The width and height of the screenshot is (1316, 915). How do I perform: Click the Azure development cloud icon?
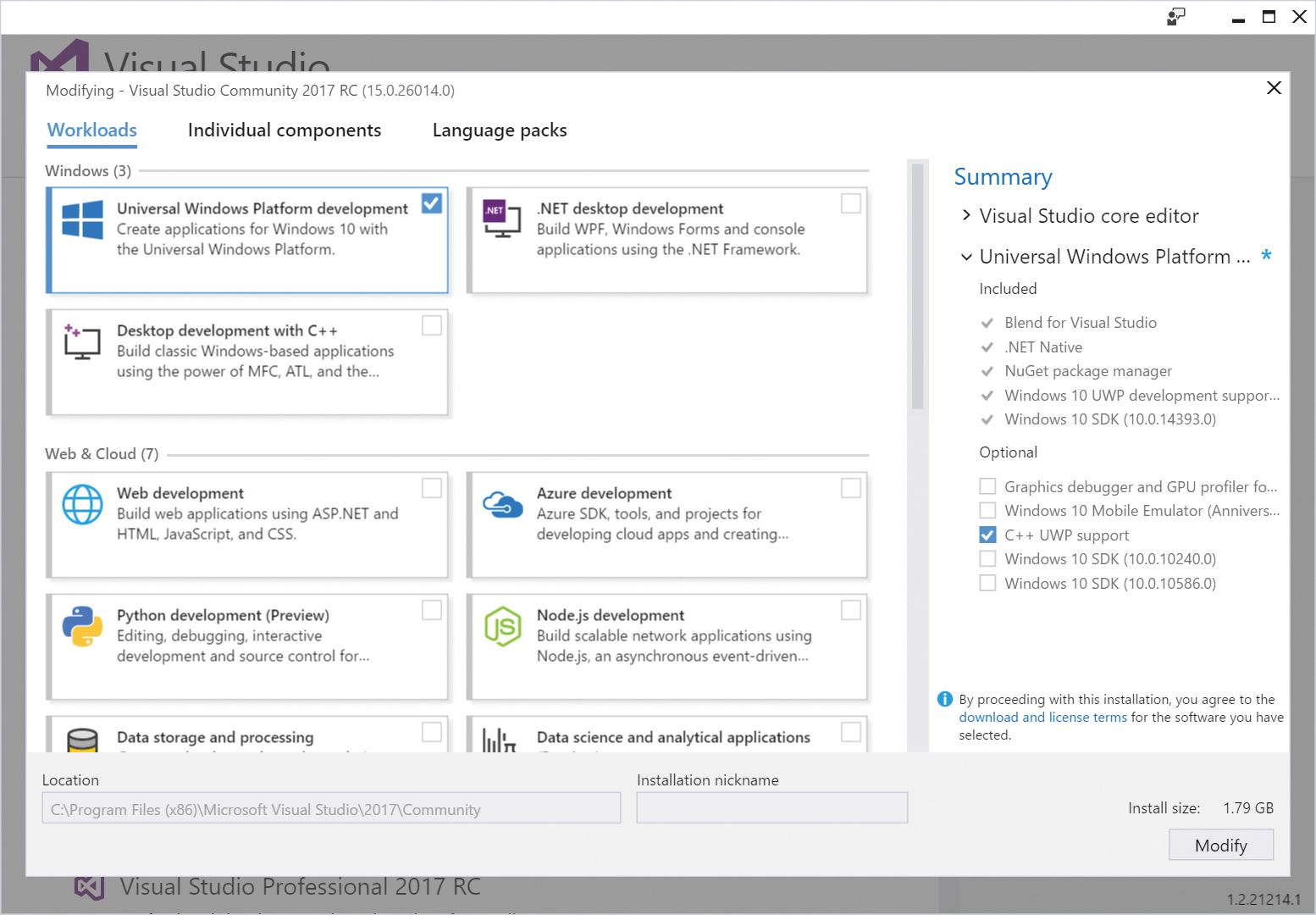point(503,504)
